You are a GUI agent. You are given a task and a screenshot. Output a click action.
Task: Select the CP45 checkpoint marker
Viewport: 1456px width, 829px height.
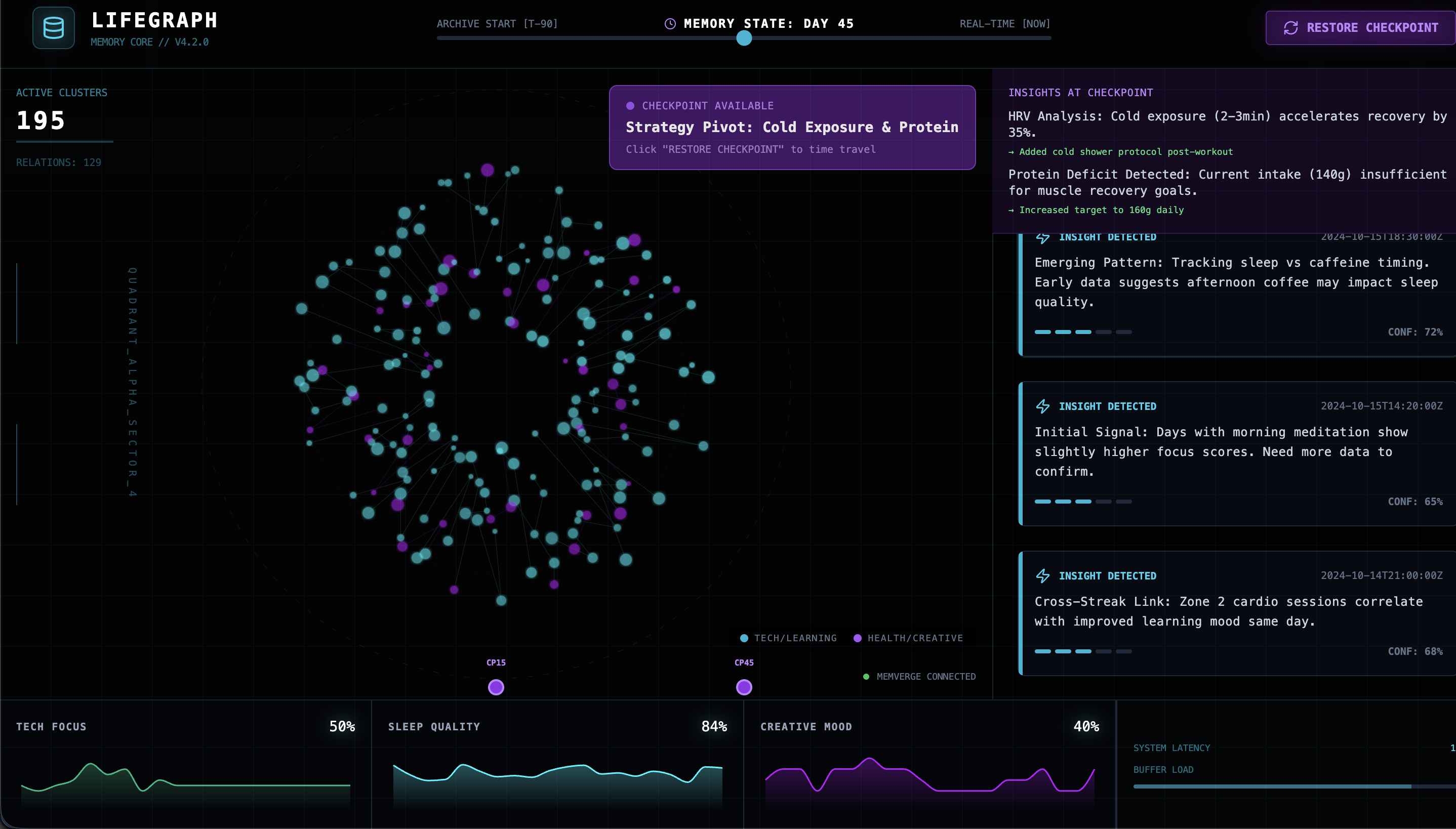pos(744,687)
